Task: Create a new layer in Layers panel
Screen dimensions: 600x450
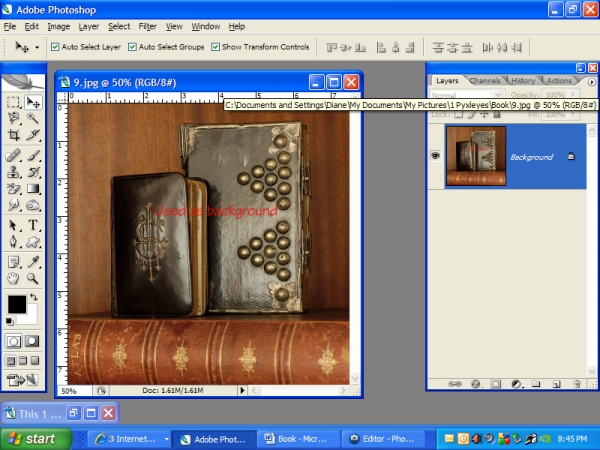Action: (x=556, y=383)
